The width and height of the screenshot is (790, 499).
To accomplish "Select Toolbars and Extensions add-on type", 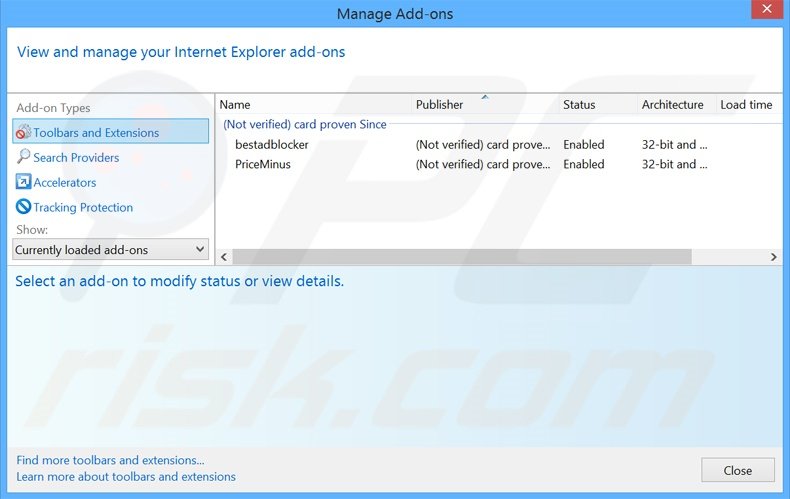I will [110, 132].
